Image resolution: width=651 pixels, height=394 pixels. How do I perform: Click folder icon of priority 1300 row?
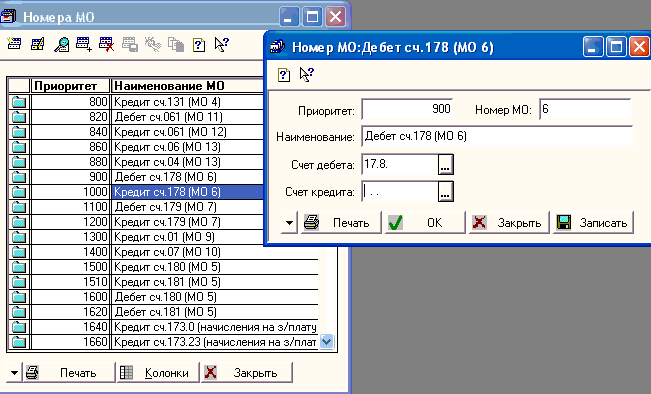coord(19,237)
